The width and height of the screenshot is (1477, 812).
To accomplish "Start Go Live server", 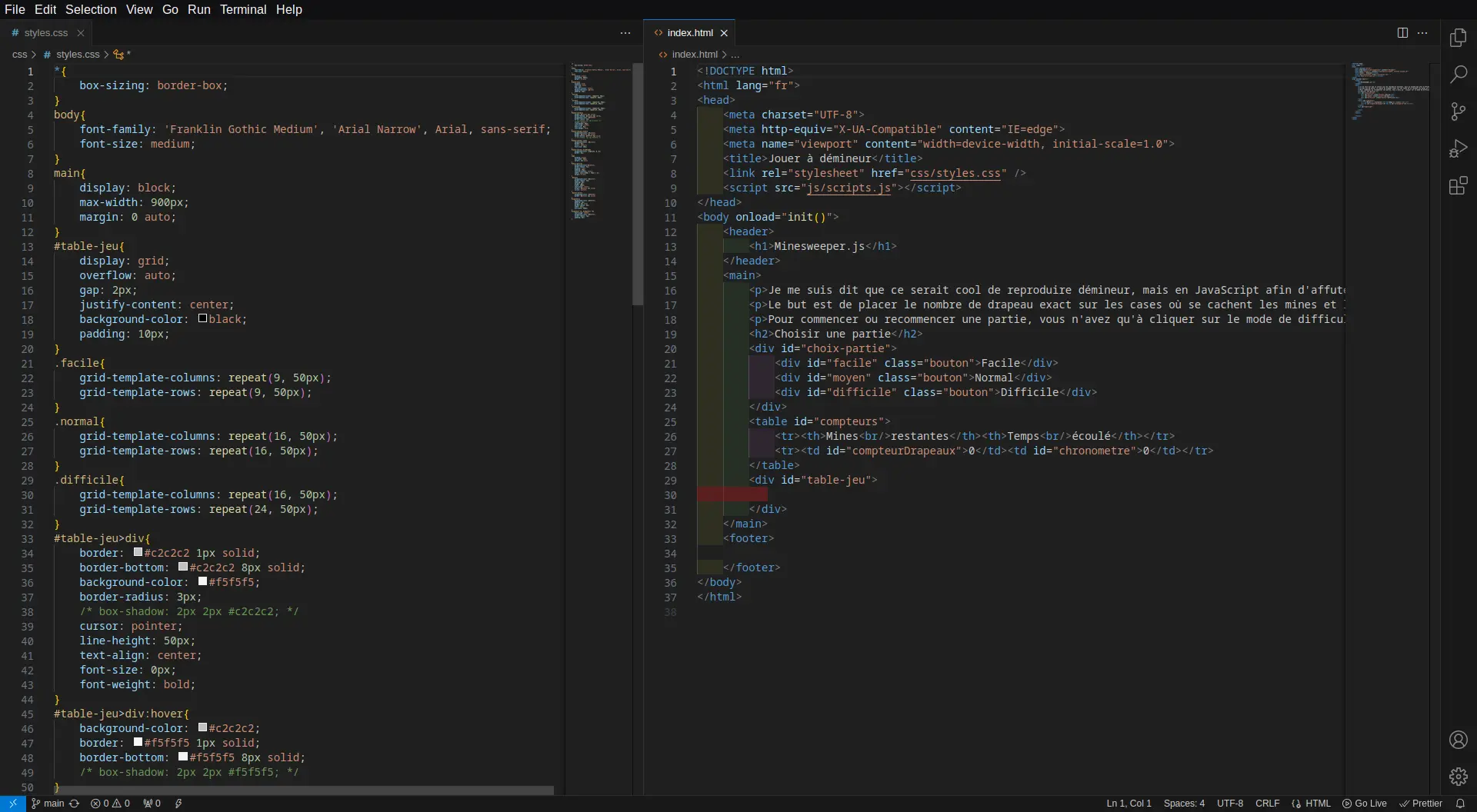I will pyautogui.click(x=1365, y=804).
